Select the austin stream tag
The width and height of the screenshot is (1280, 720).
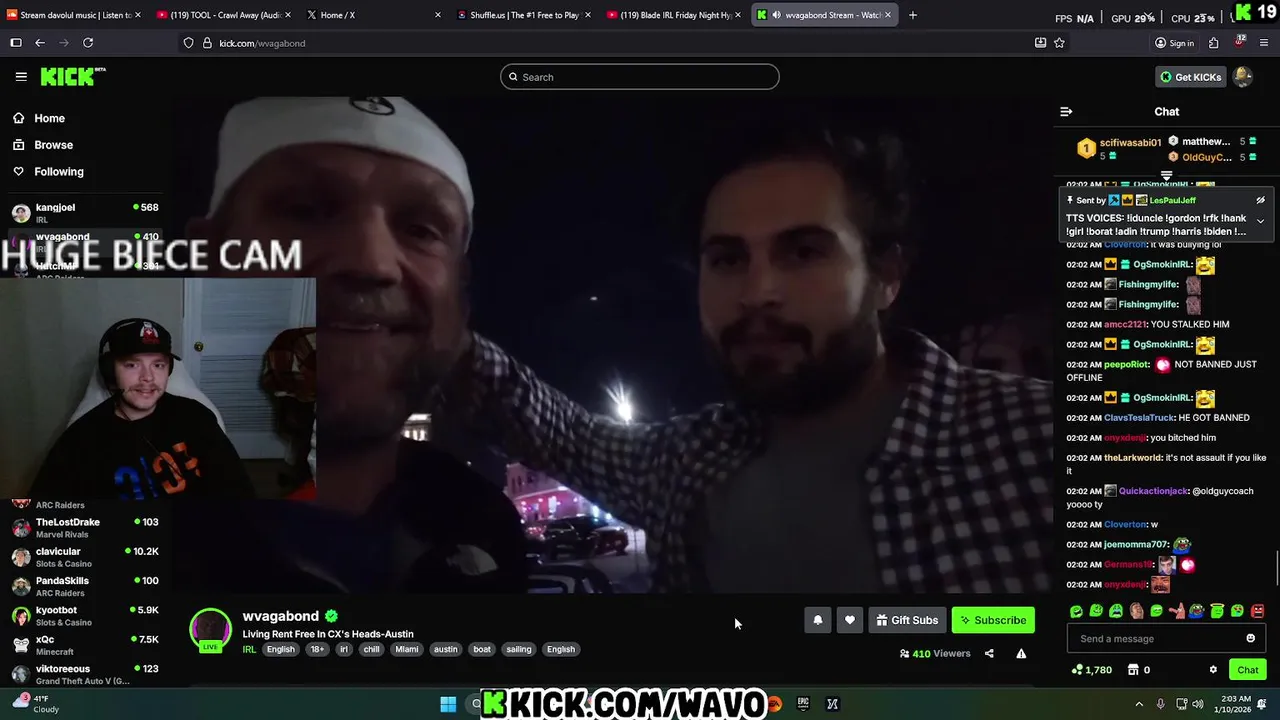[445, 649]
